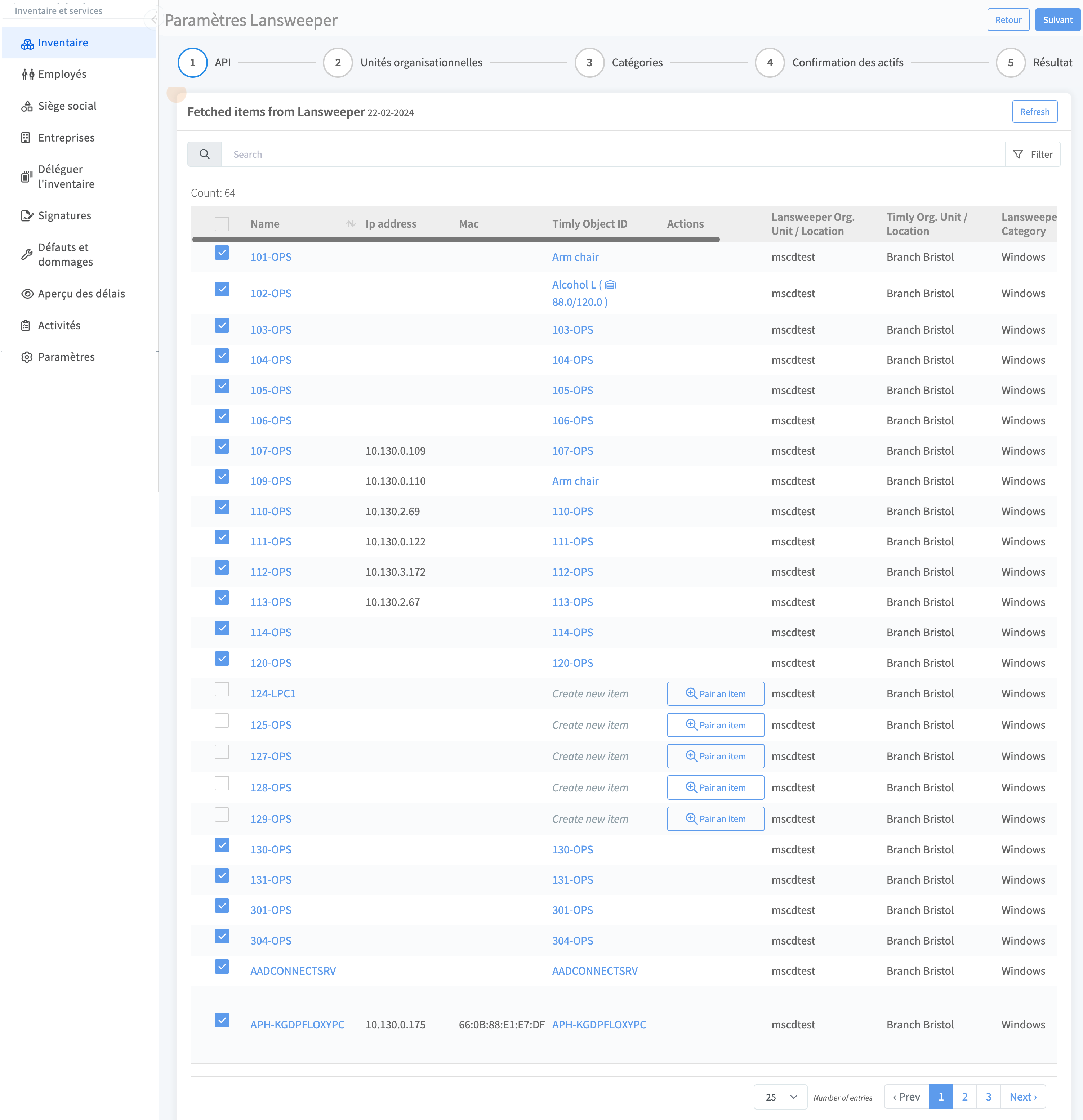Click the Suivant button

point(1057,20)
